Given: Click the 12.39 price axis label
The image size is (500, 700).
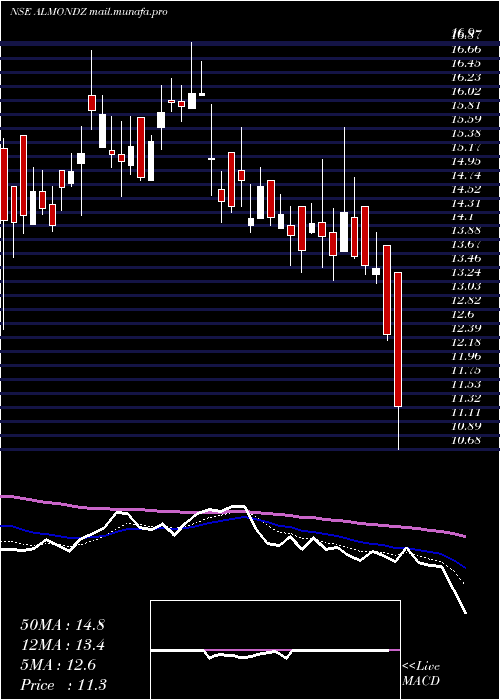Looking at the screenshot, I should (466, 328).
